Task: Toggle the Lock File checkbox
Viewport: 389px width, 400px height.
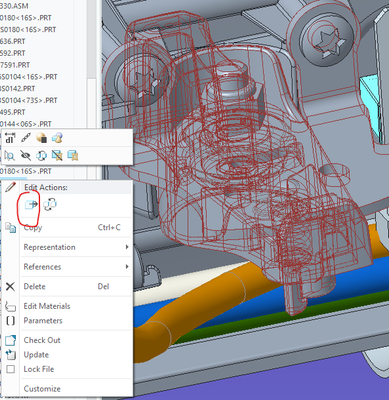Action: point(11,369)
